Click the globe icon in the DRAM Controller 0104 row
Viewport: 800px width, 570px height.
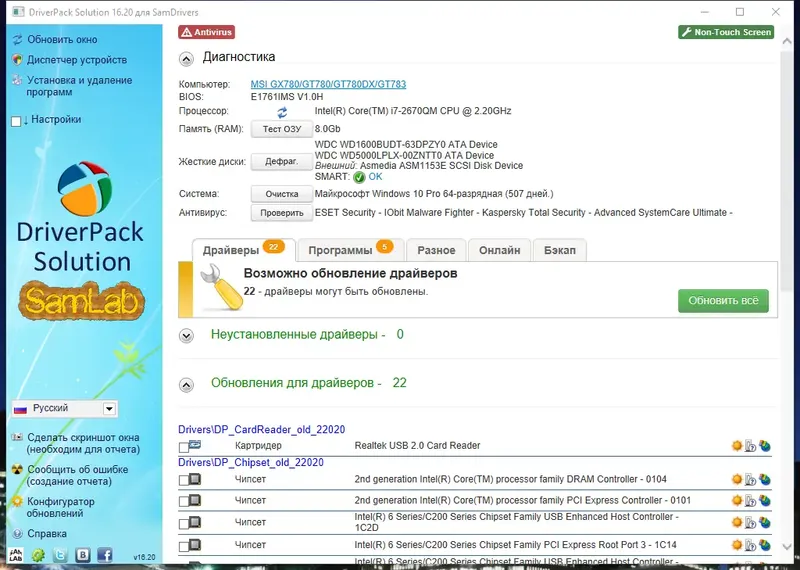click(764, 480)
